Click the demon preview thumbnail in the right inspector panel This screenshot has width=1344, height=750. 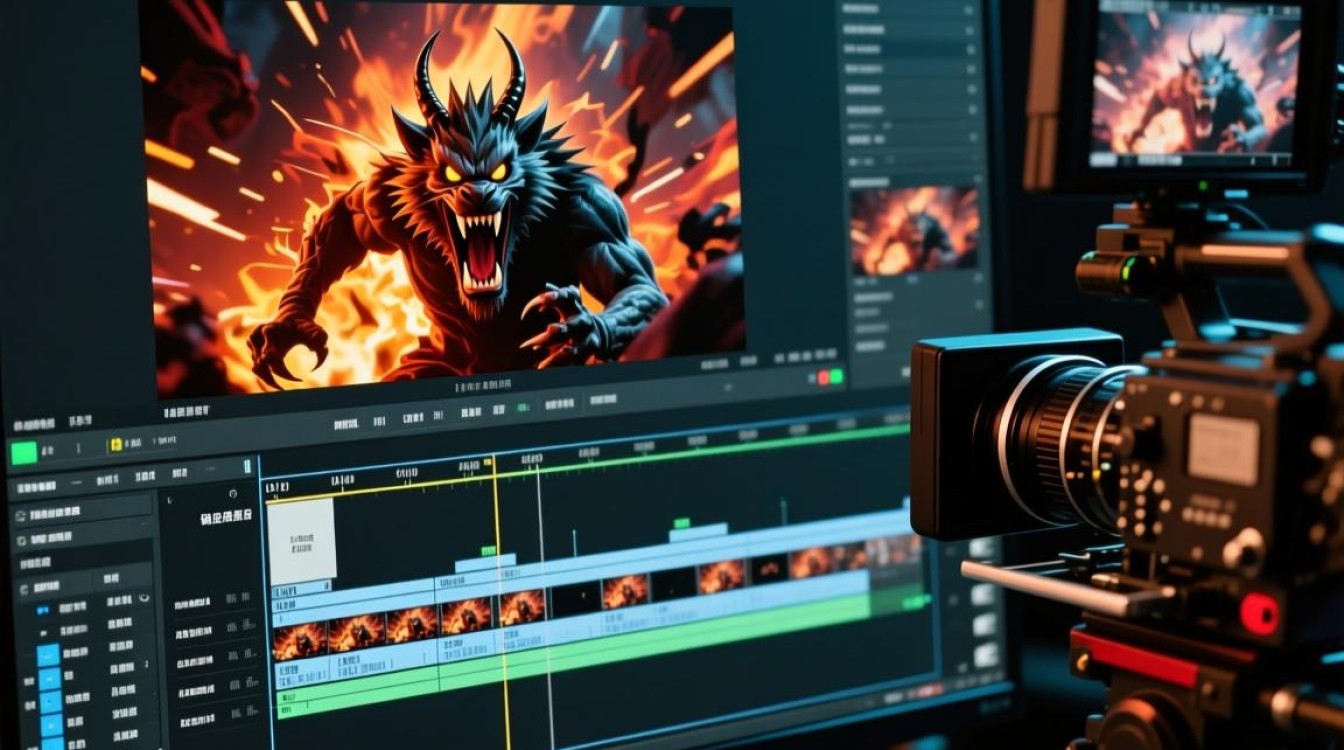pyautogui.click(x=914, y=230)
